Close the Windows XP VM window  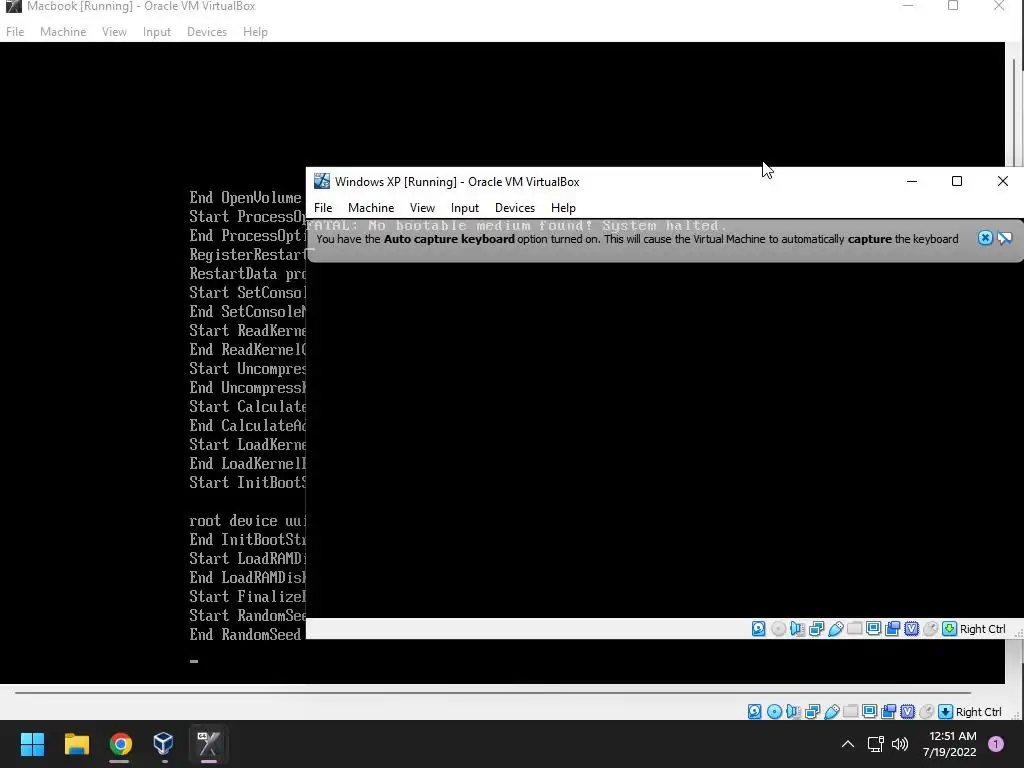tap(1002, 182)
